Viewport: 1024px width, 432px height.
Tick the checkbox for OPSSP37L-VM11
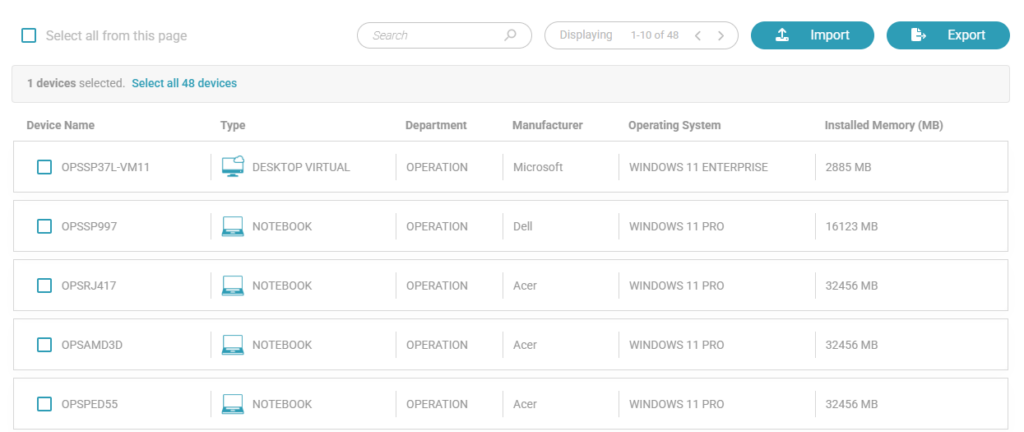[44, 167]
